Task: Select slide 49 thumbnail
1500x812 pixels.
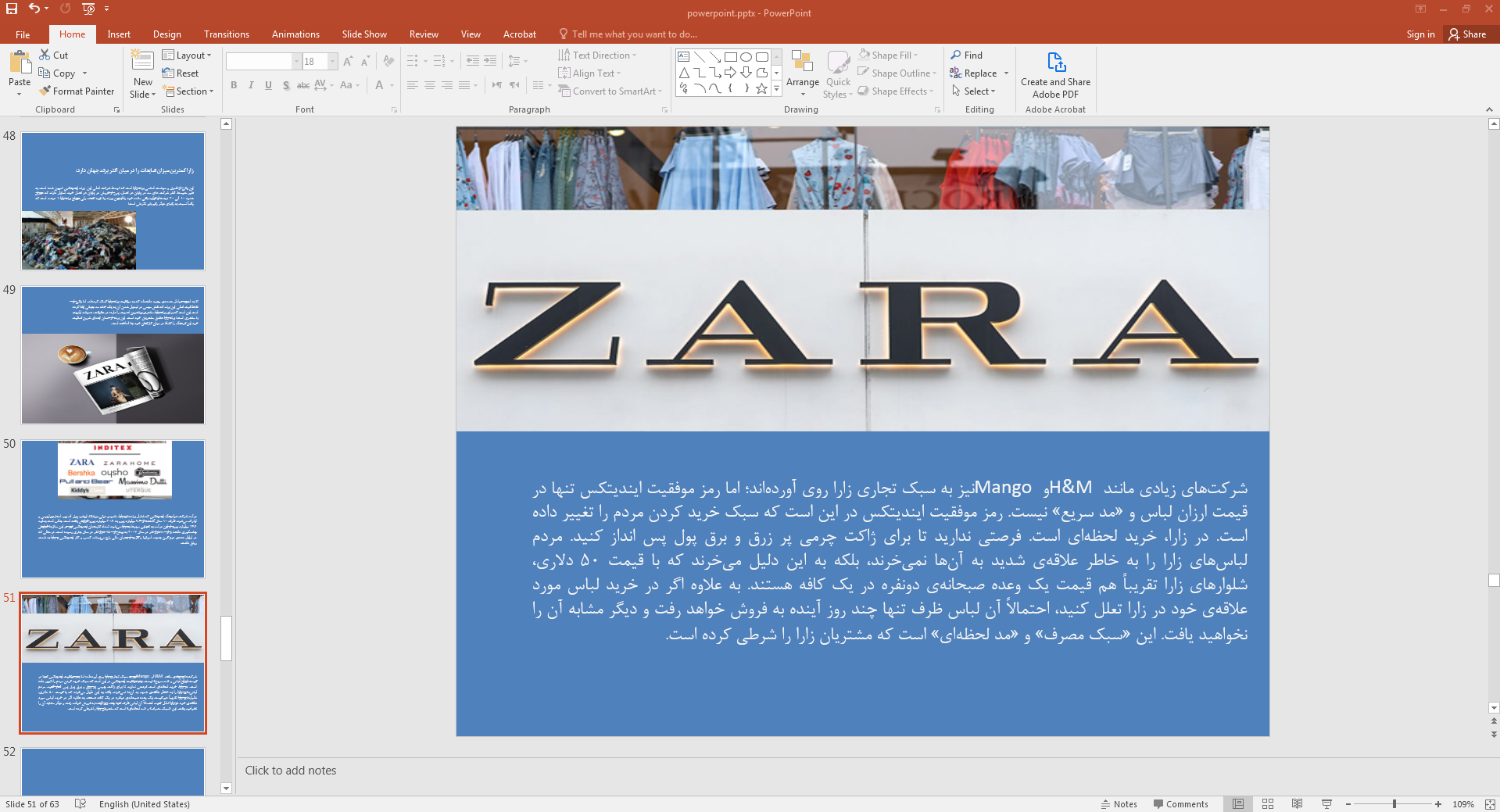Action: [x=113, y=355]
